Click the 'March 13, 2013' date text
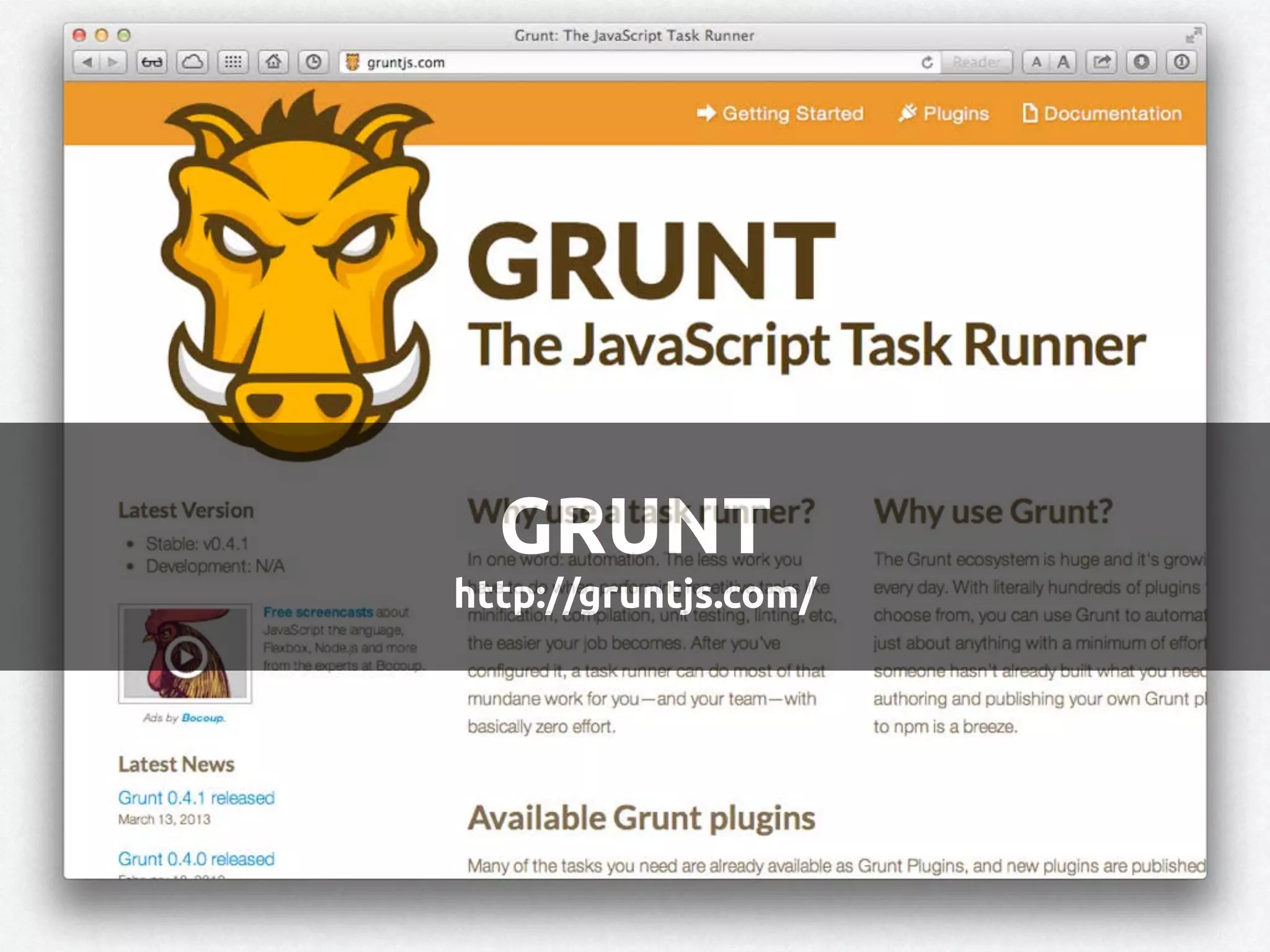Screen dimensions: 1270x952 pos(164,819)
